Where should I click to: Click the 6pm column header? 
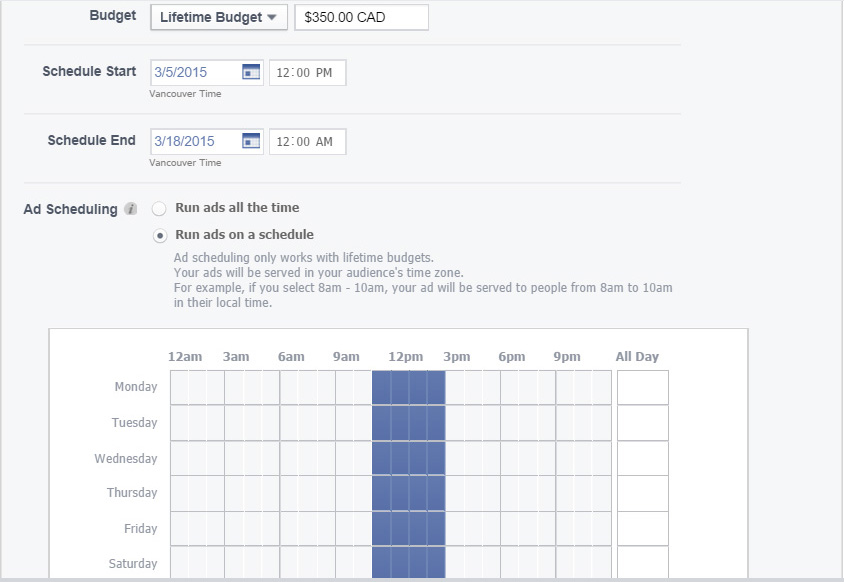point(511,356)
